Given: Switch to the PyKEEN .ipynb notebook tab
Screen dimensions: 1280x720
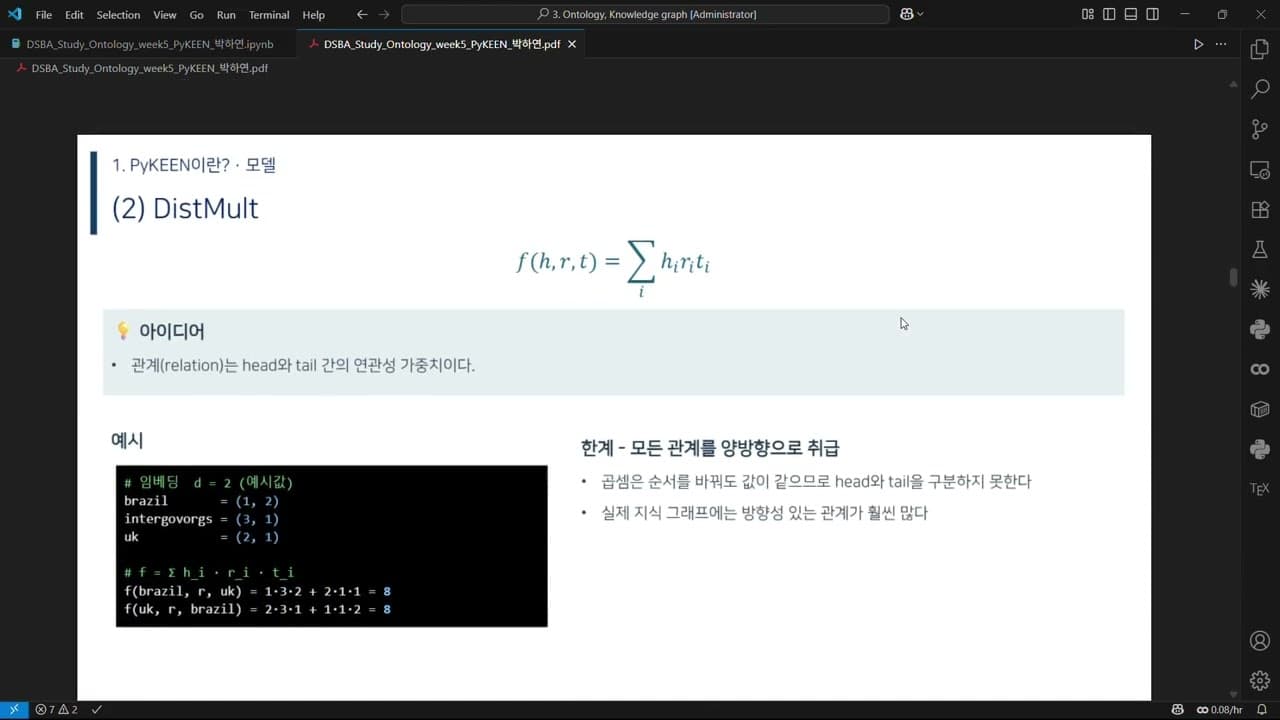Looking at the screenshot, I should coord(148,44).
